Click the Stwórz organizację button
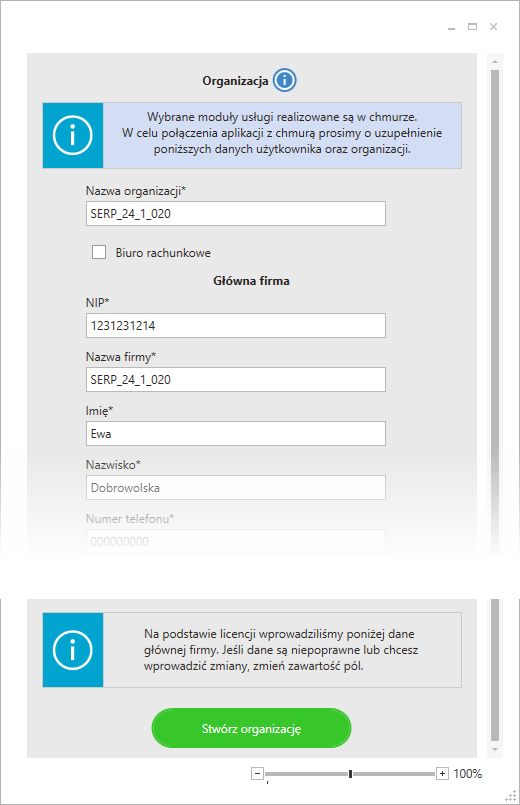 pyautogui.click(x=252, y=728)
